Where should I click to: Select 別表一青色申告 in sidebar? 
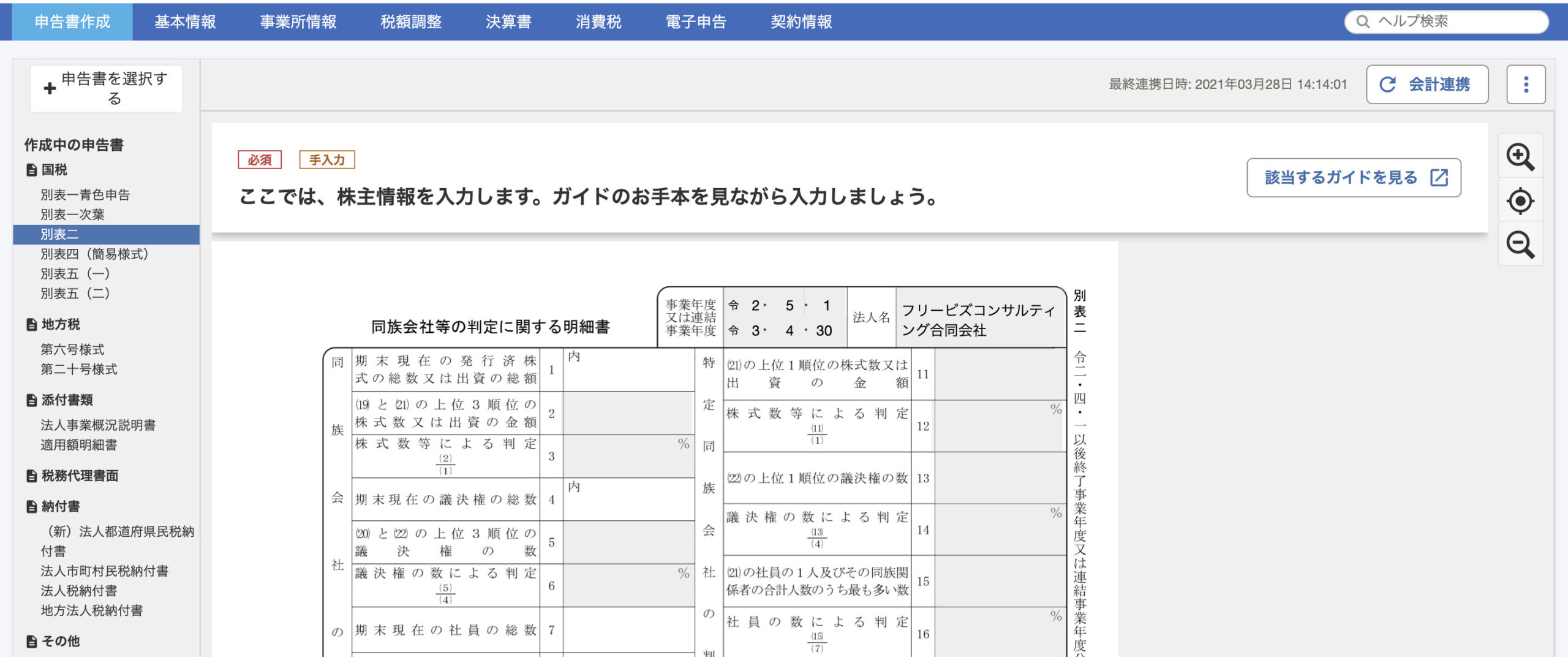[x=85, y=195]
